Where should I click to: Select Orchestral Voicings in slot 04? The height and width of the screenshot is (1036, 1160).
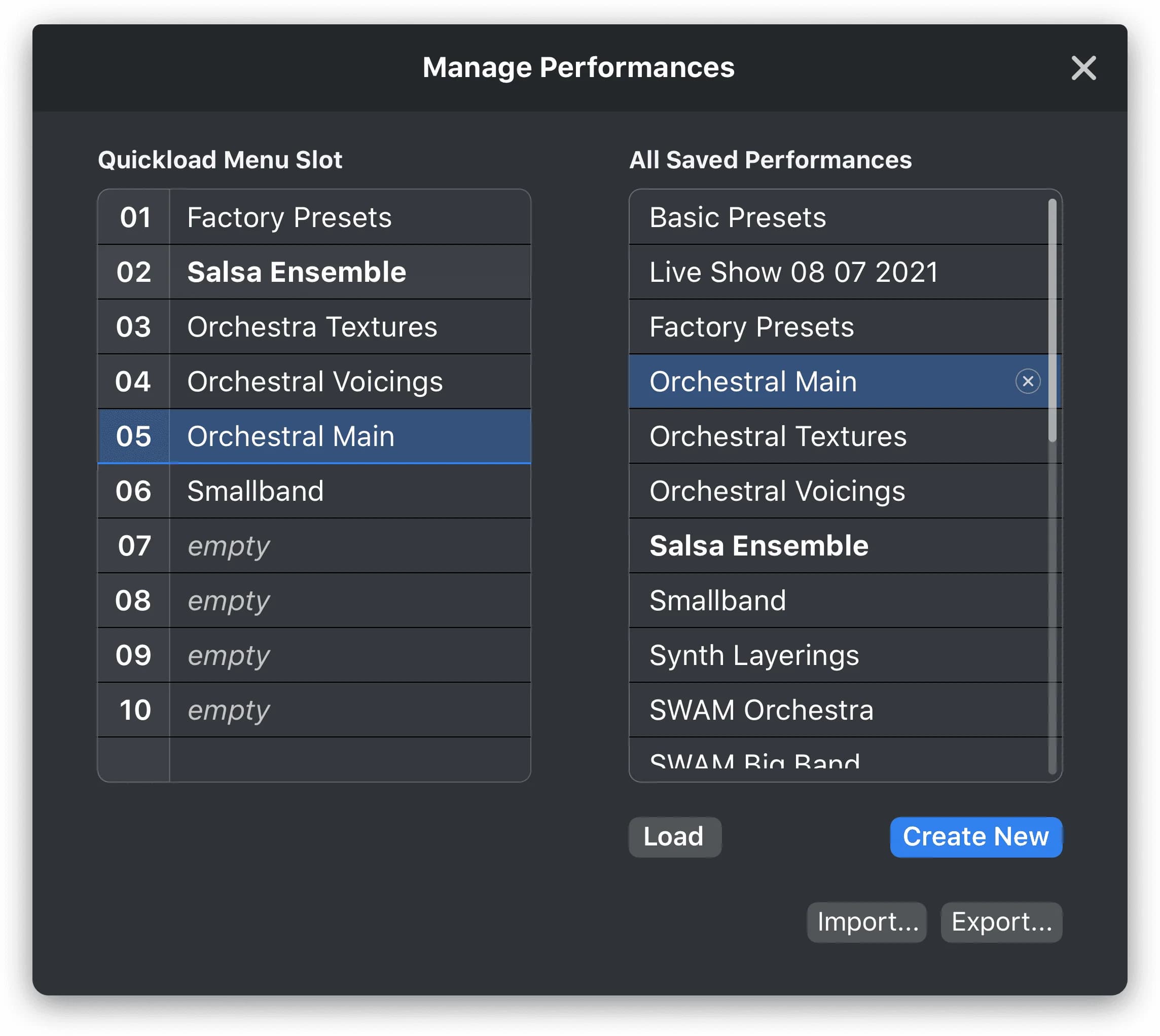click(x=314, y=381)
